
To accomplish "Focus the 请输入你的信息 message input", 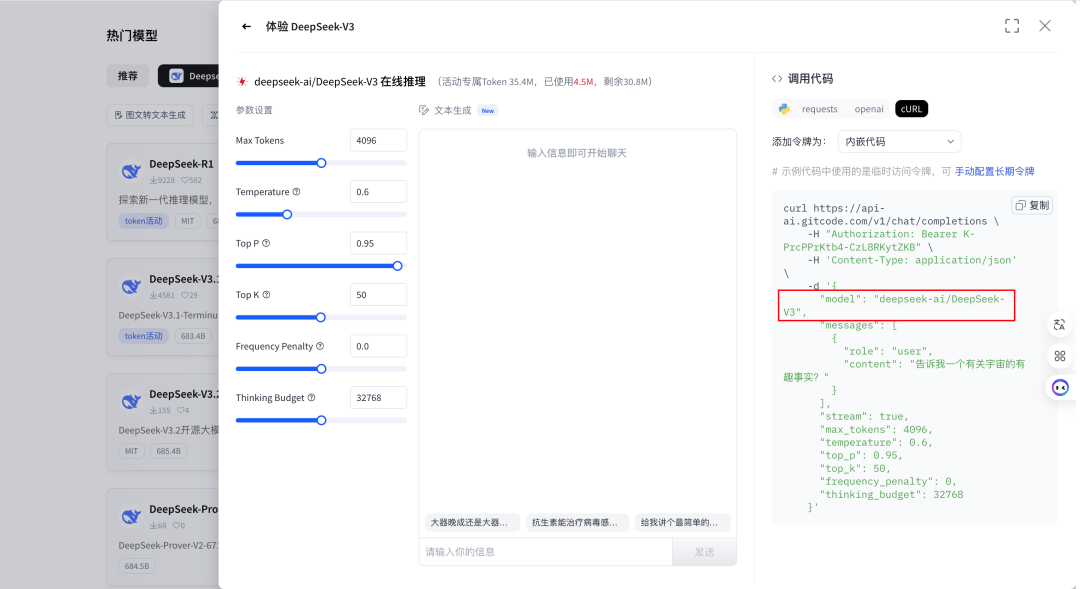I will click(546, 552).
